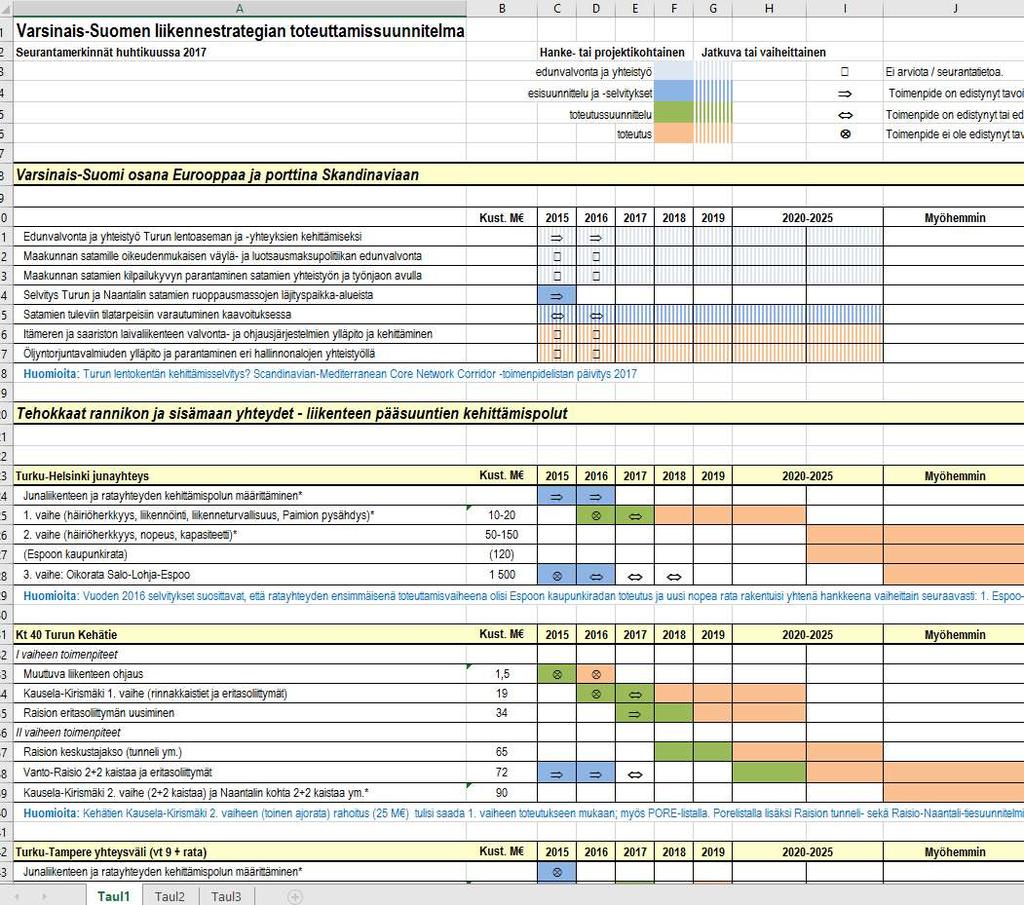This screenshot has width=1024, height=905.
Task: Click the 2016 cell in the Muuttuva liikenteen ohjaus row
Action: 596,674
